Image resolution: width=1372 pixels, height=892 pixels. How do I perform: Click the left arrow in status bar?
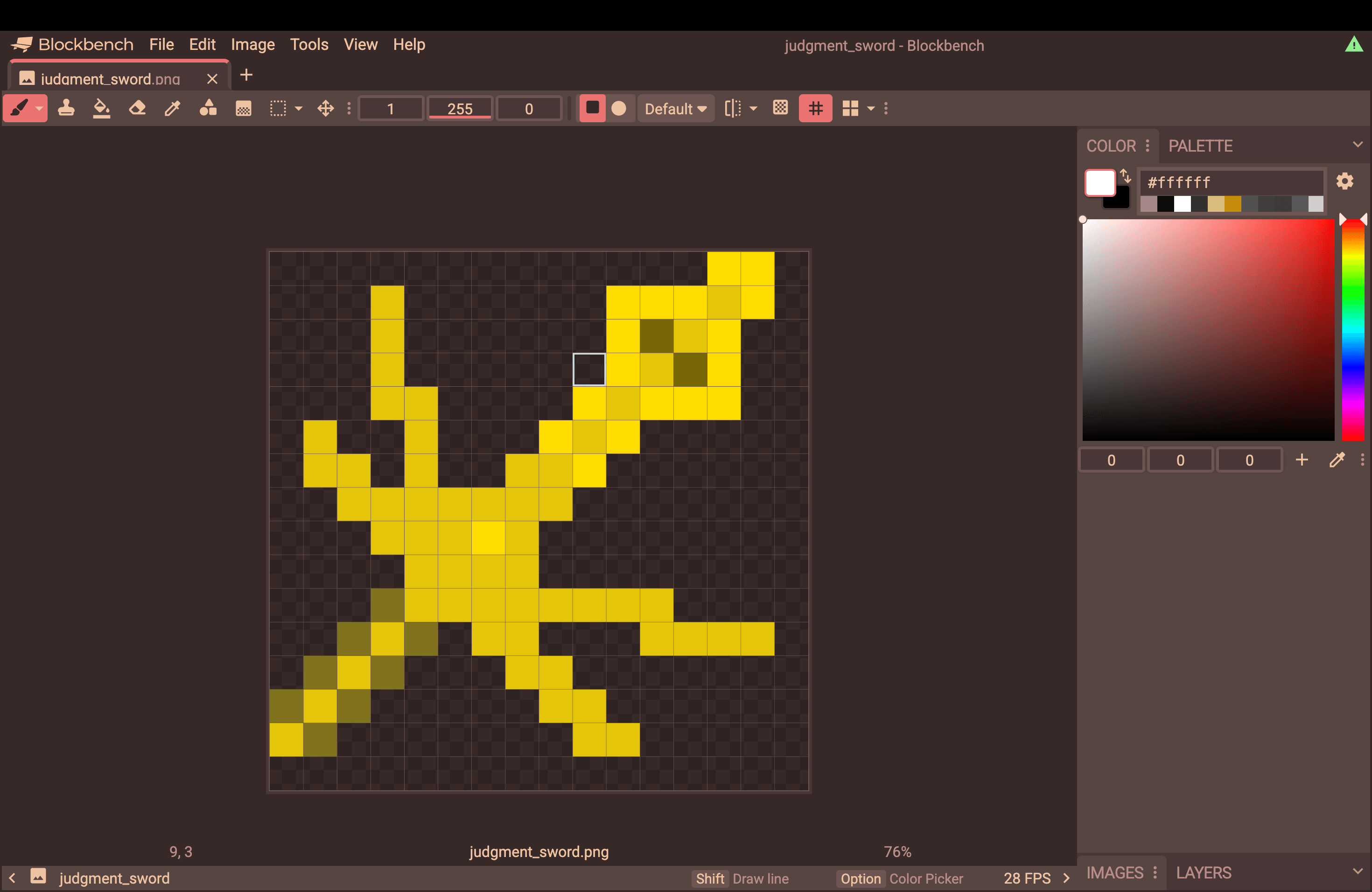click(x=12, y=878)
